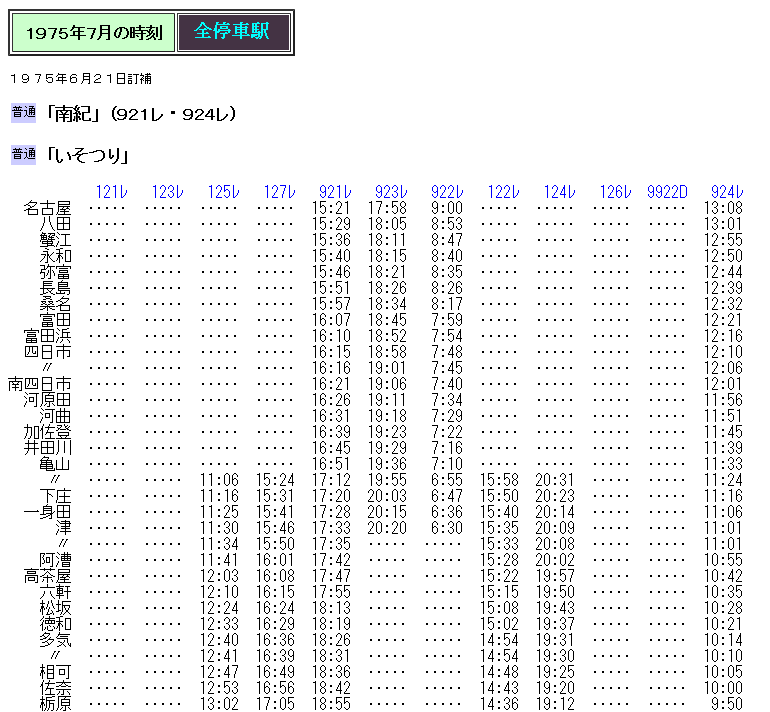Click station name 徳和

click(x=55, y=624)
